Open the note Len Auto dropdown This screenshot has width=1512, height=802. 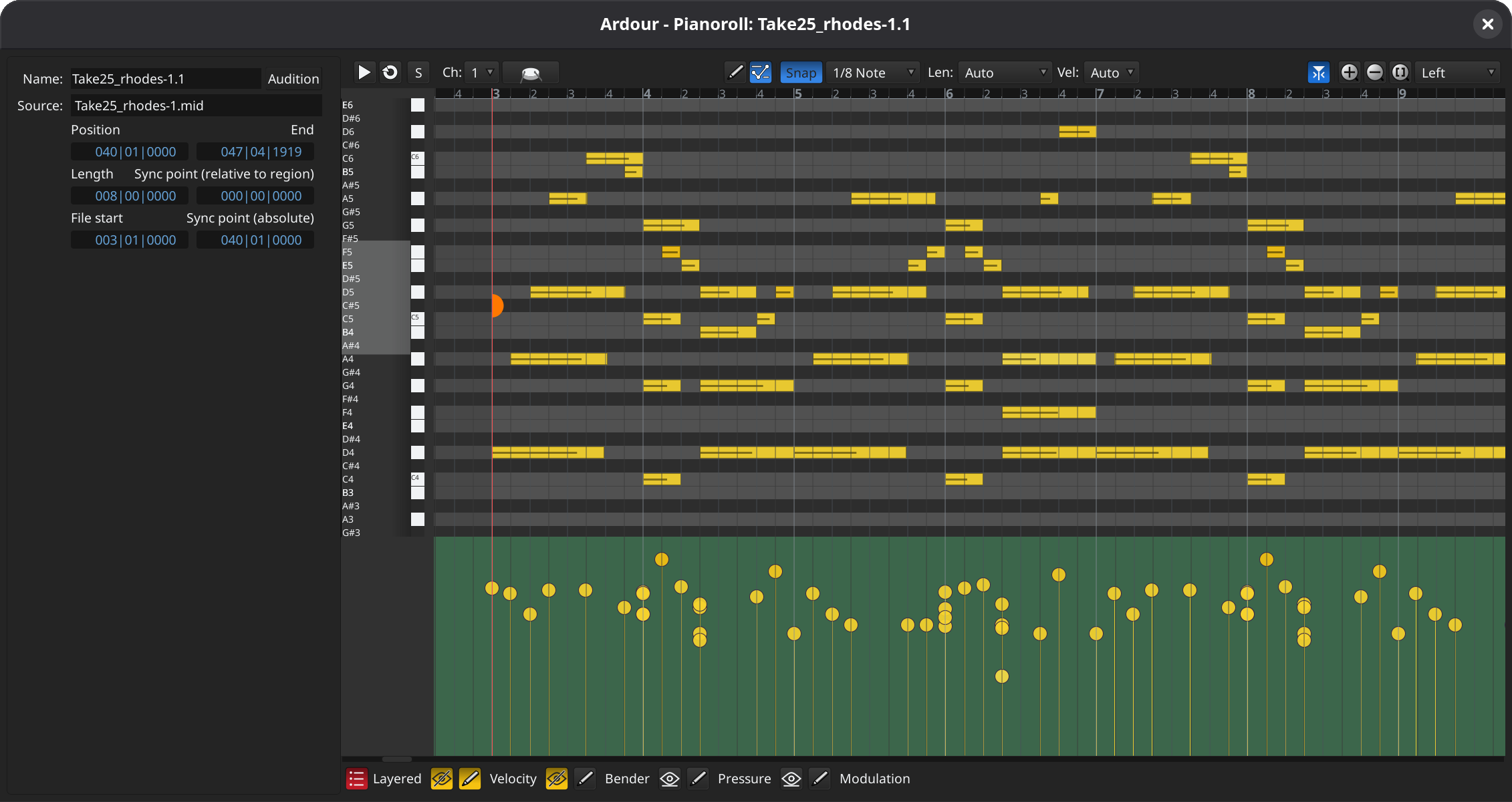coord(1005,72)
